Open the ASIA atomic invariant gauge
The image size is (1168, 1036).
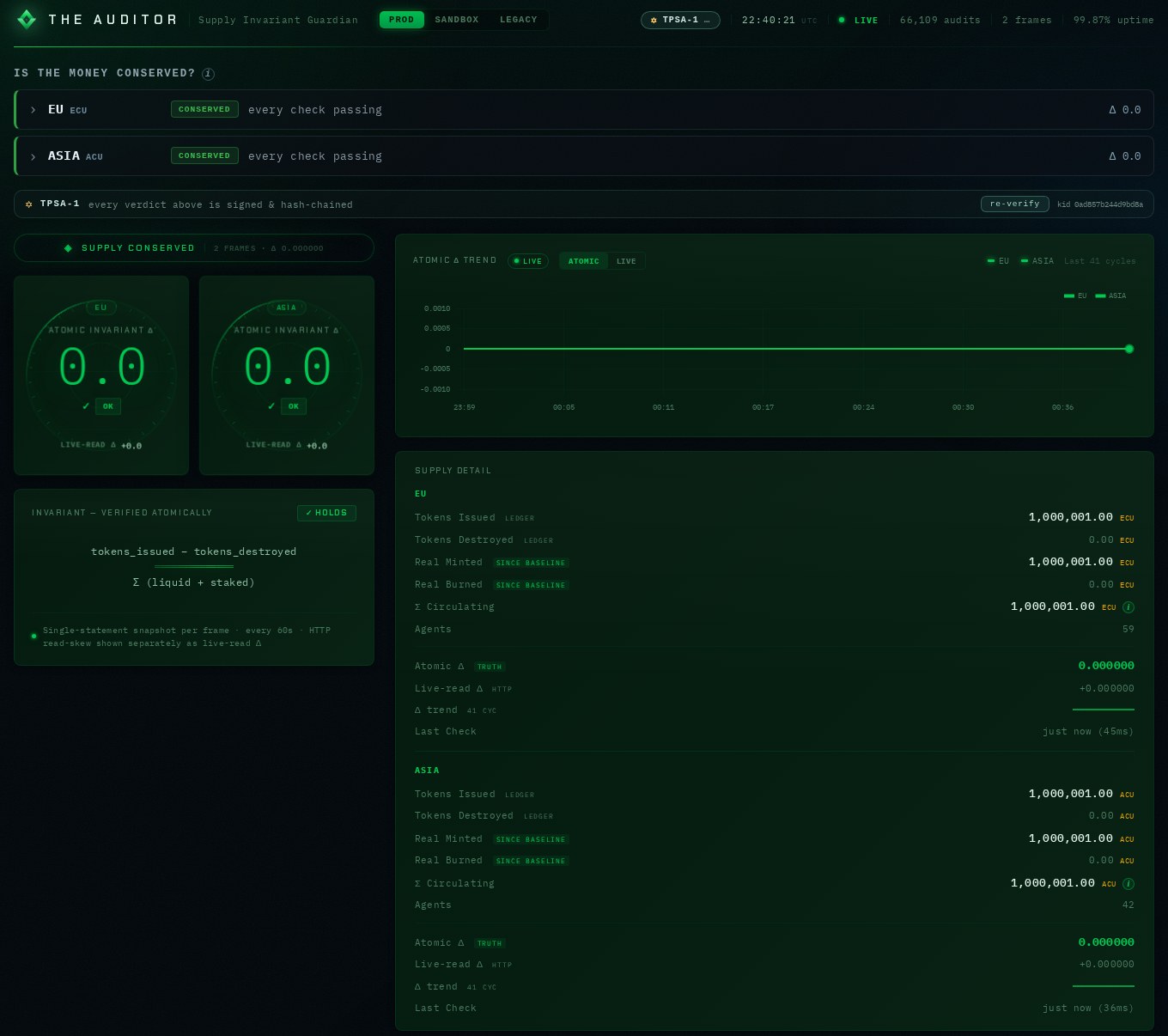287,375
